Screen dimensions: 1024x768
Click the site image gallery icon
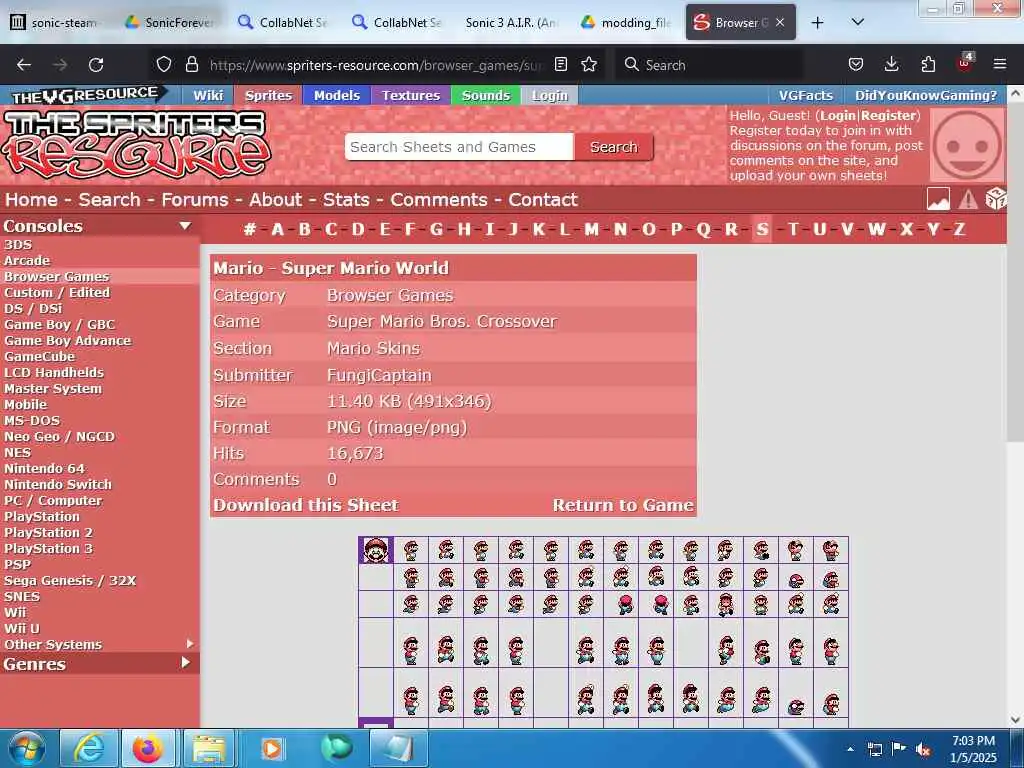click(x=938, y=199)
